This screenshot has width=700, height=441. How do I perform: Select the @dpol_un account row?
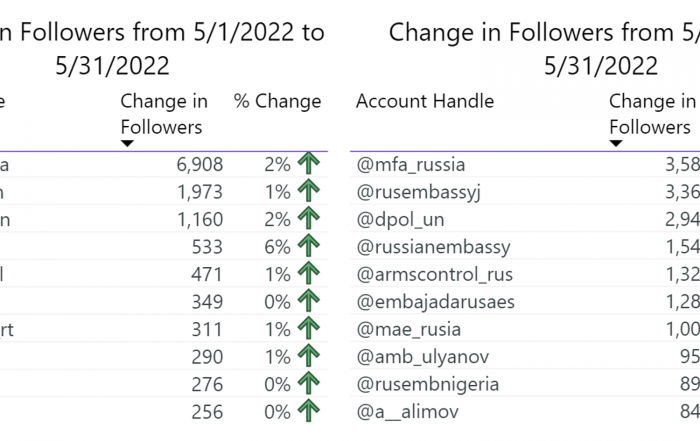point(525,220)
